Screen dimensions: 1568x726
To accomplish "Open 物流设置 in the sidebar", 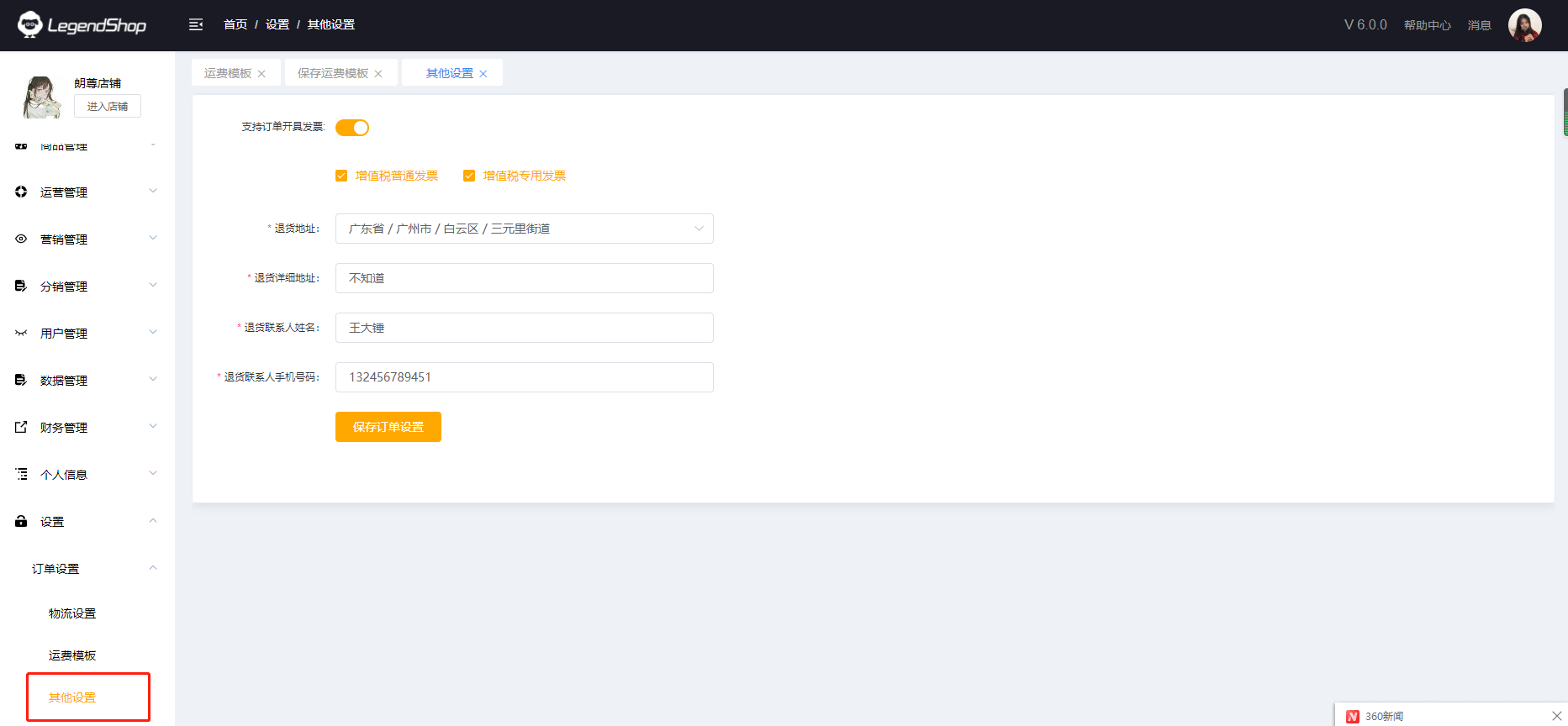I will tap(72, 613).
